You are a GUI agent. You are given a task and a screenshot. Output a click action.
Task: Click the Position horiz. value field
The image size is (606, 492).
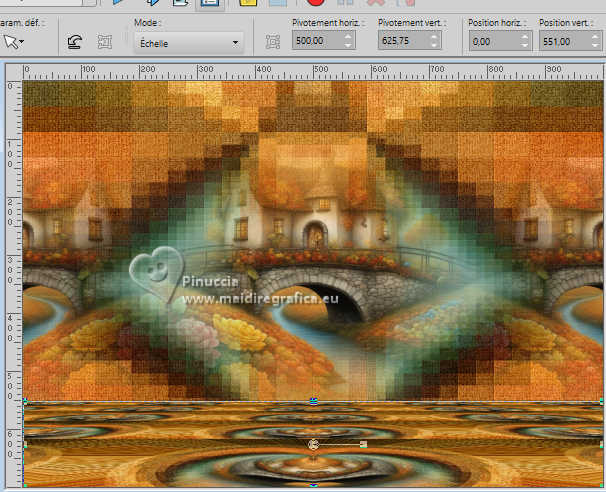(494, 41)
